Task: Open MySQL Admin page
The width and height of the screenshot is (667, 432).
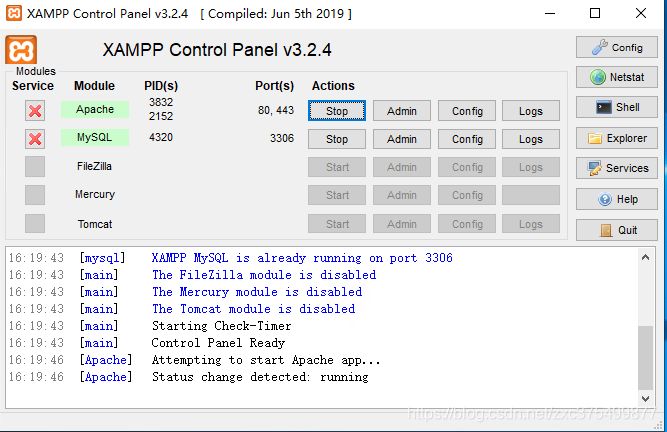Action: click(402, 139)
